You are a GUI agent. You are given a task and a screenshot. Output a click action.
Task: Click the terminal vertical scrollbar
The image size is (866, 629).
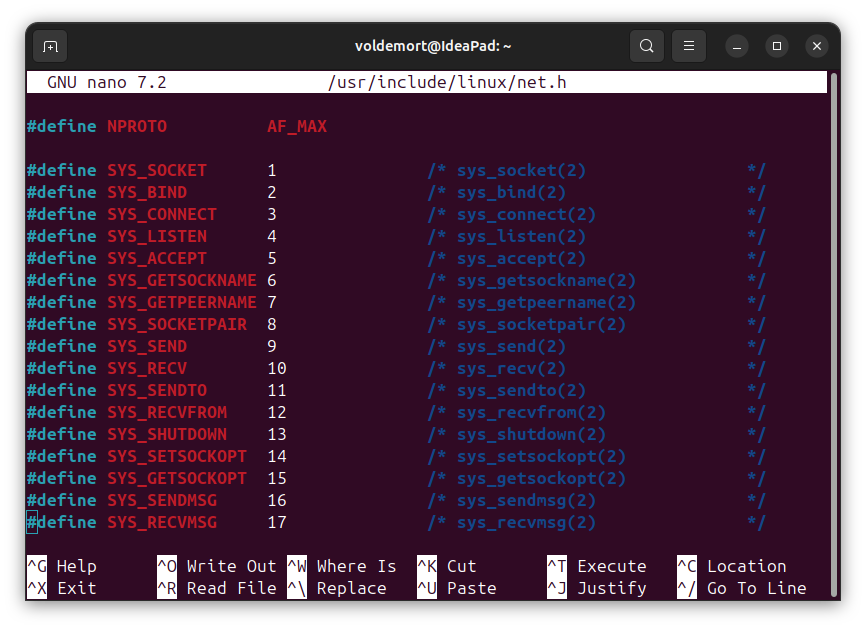834,334
